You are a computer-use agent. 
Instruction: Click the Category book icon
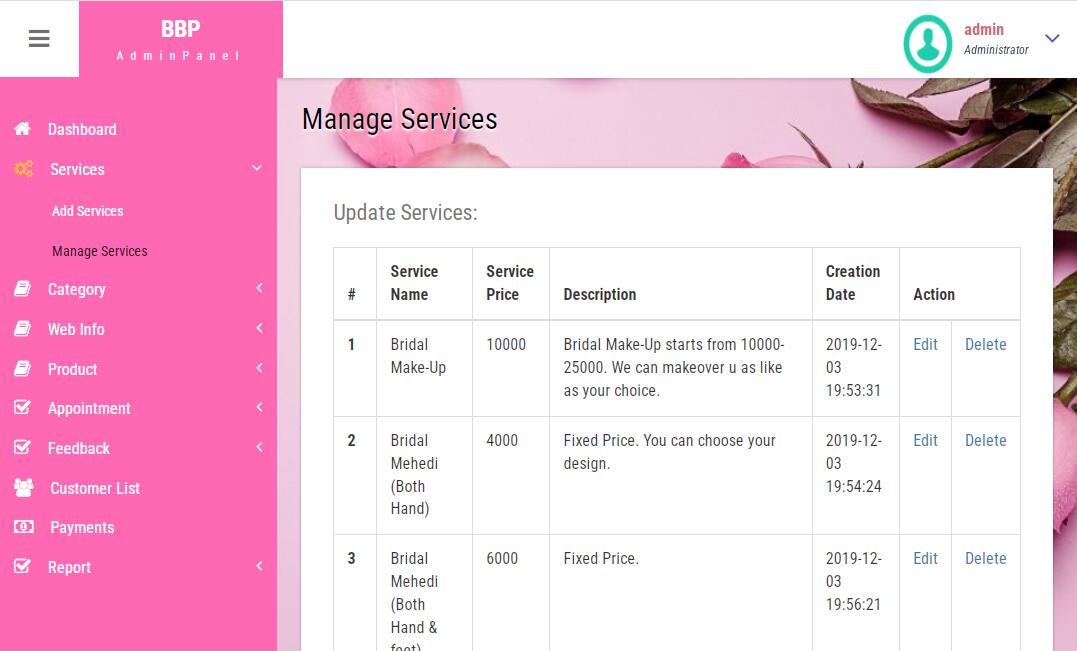click(22, 289)
